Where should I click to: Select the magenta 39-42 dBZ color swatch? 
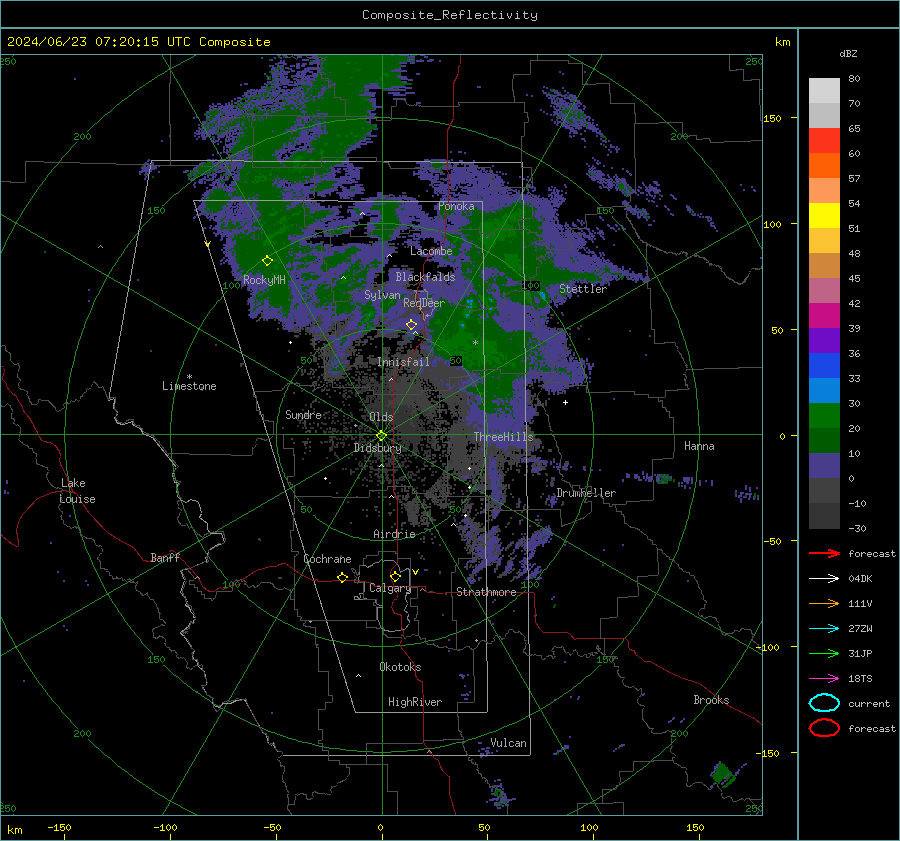[824, 316]
